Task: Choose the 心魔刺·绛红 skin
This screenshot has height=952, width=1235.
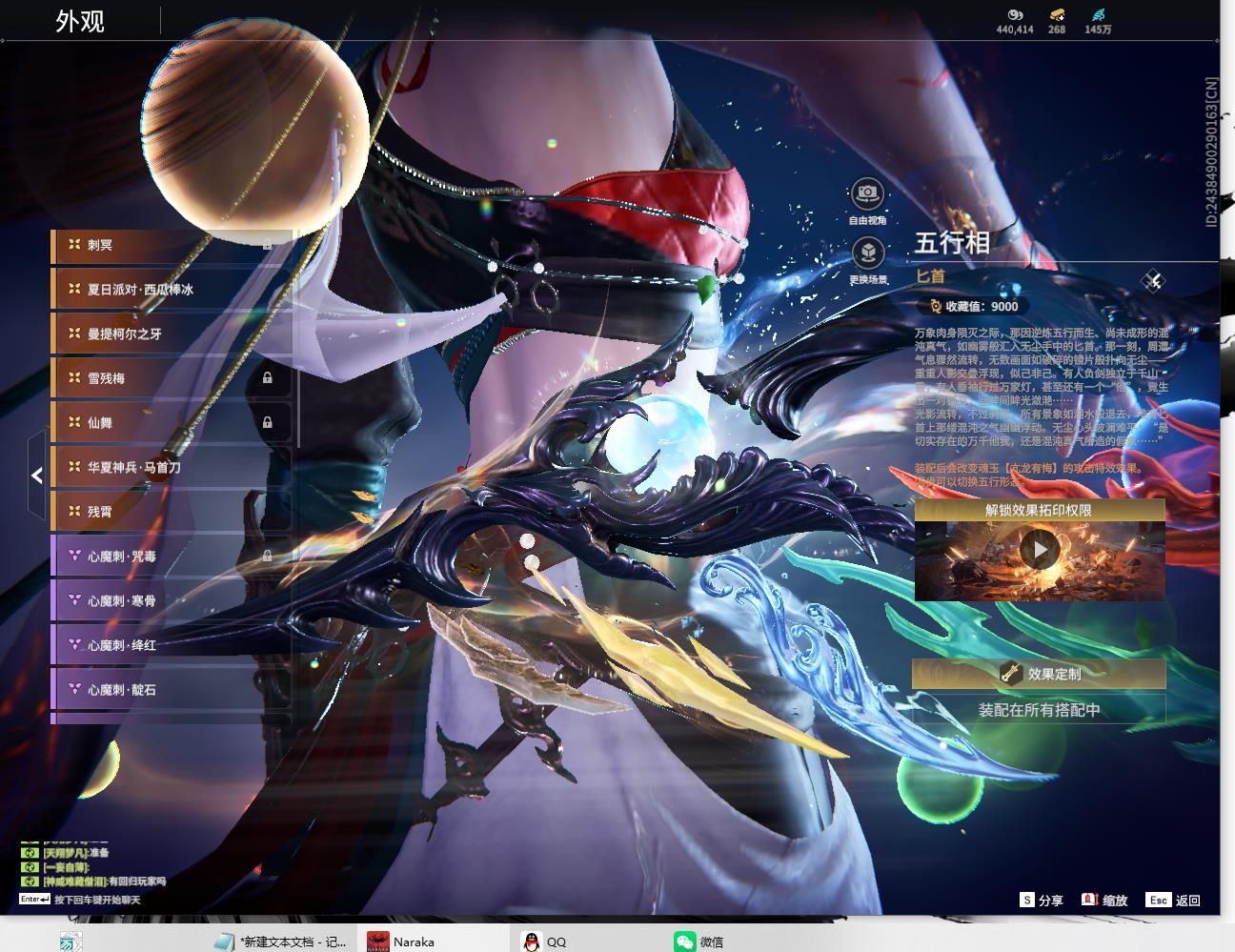Action: 172,645
